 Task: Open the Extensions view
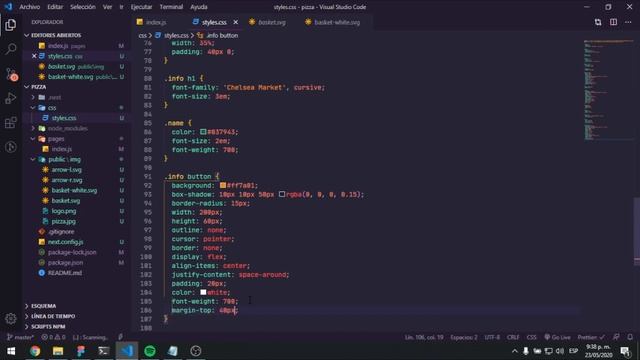(x=11, y=122)
